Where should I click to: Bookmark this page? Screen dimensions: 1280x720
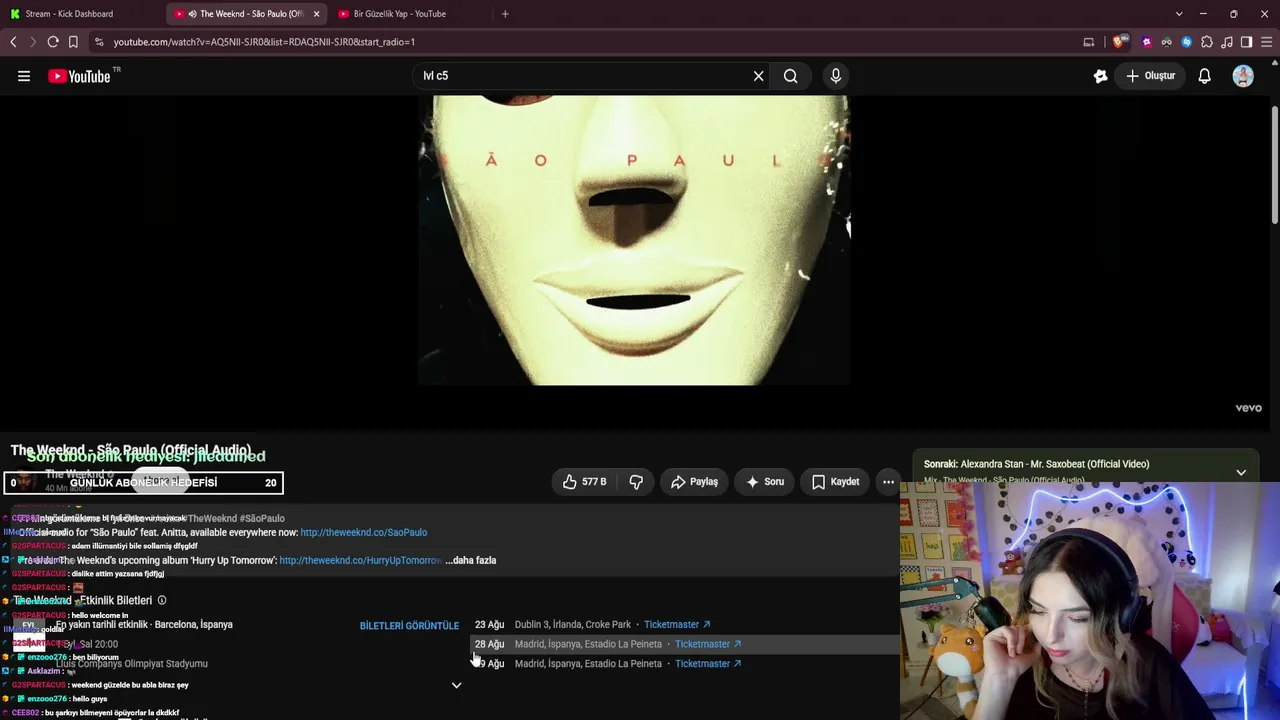pyautogui.click(x=73, y=42)
